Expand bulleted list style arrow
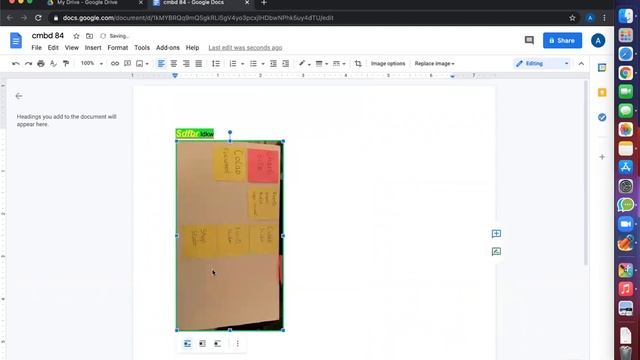This screenshot has height=360, width=640. [x=263, y=64]
